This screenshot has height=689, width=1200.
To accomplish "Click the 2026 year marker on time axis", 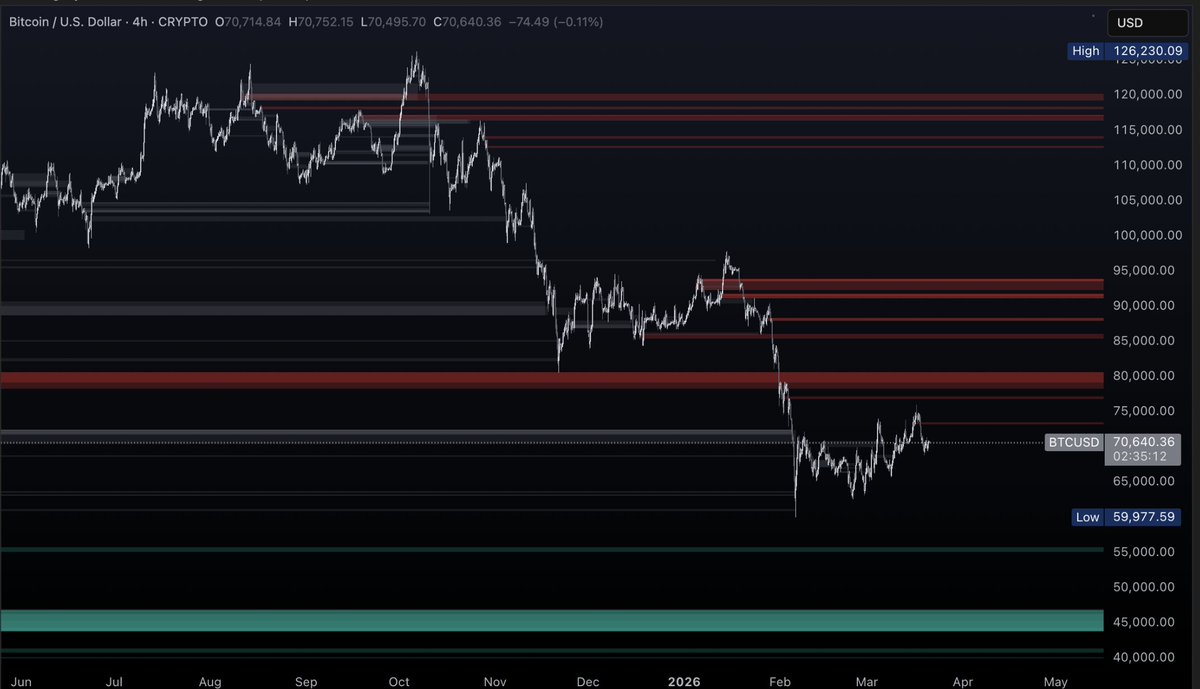I will coord(685,681).
